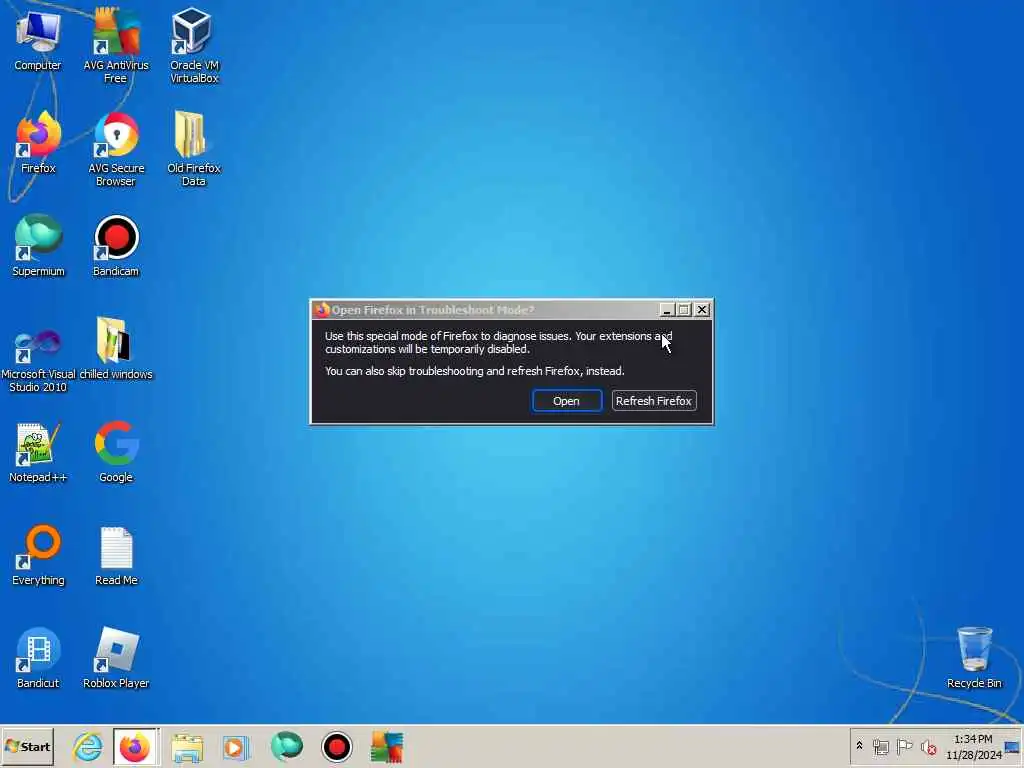Image resolution: width=1024 pixels, height=768 pixels.
Task: Open Windows Media Player from the taskbar
Action: coord(236,746)
